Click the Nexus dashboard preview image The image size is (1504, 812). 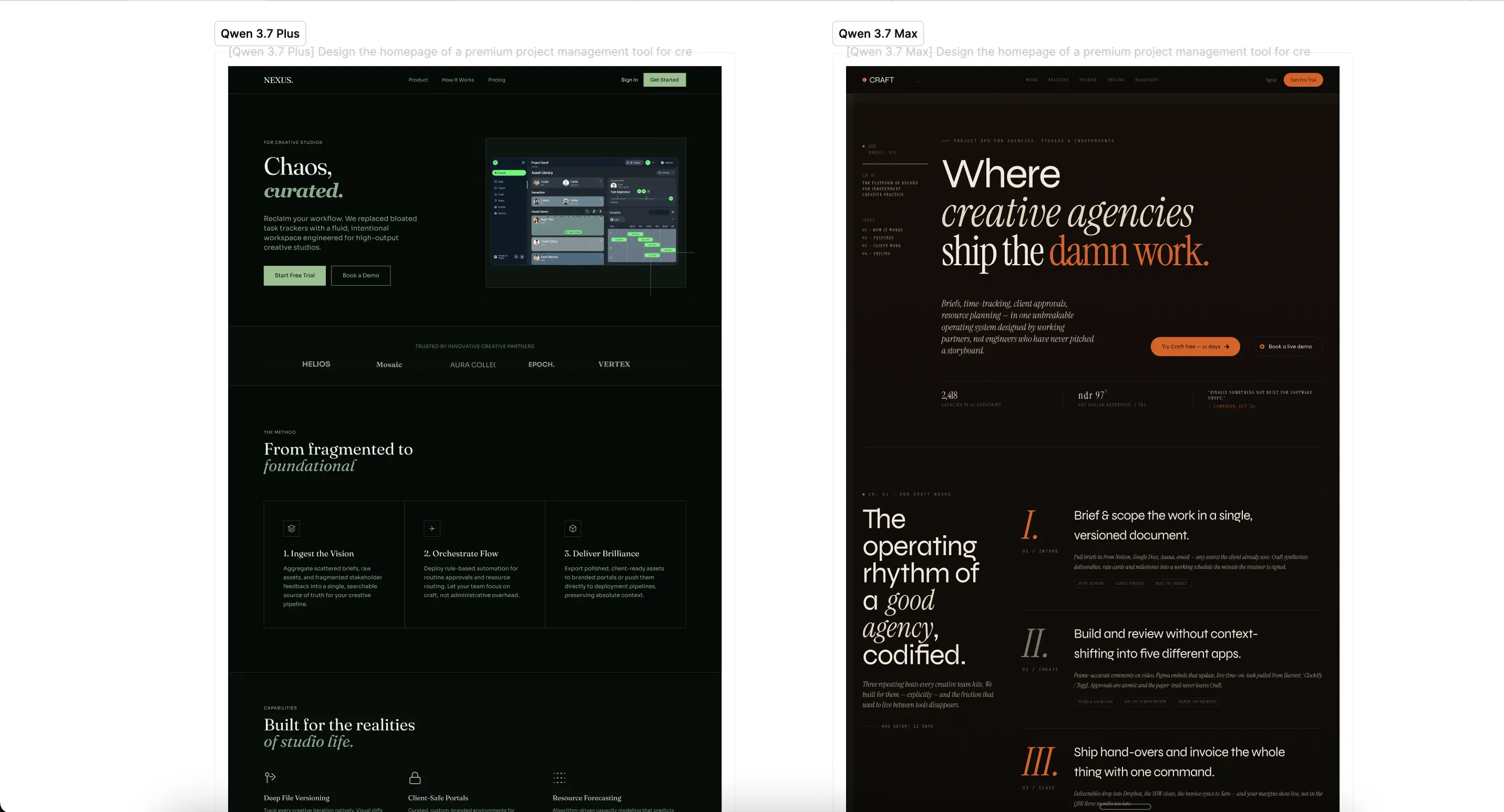tap(585, 212)
